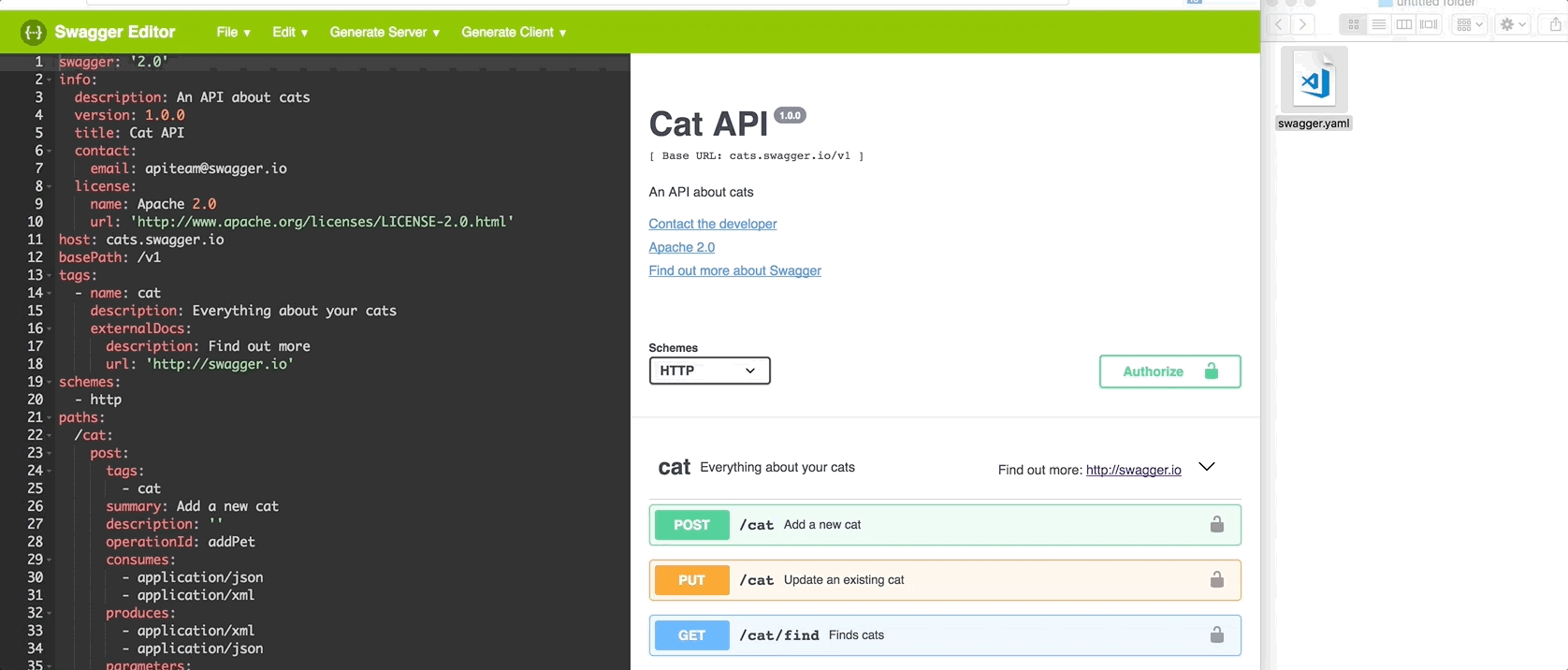The image size is (1568, 670).
Task: Click the lock icon on POST /cat
Action: pyautogui.click(x=1216, y=524)
